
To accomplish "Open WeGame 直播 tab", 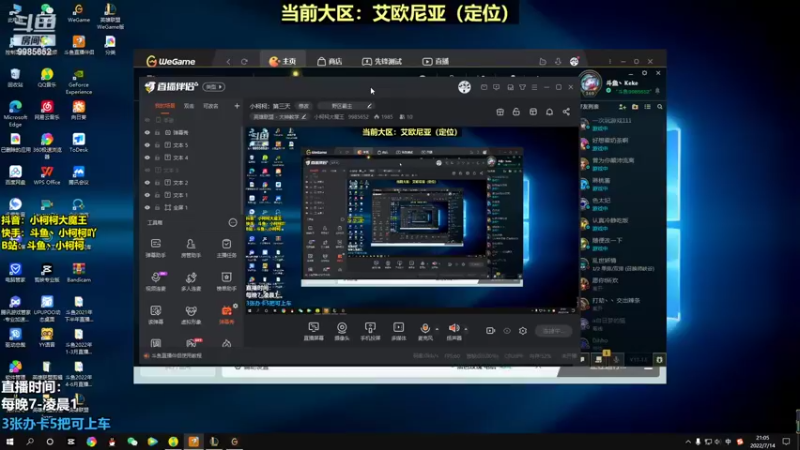I will click(435, 61).
